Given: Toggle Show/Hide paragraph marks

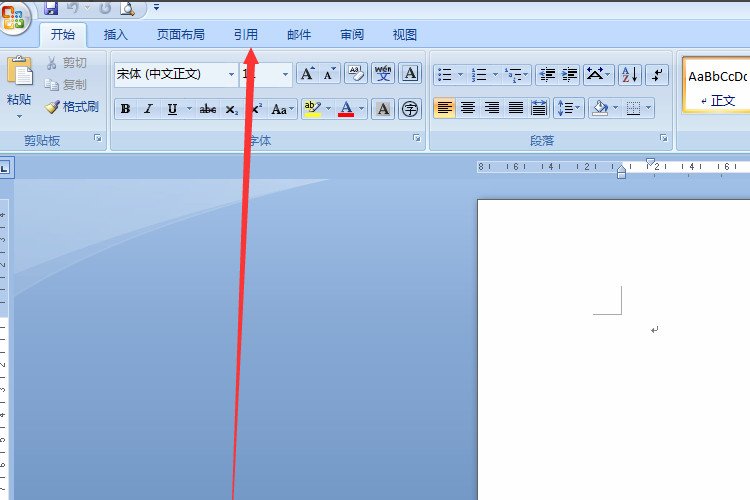Looking at the screenshot, I should [657, 75].
